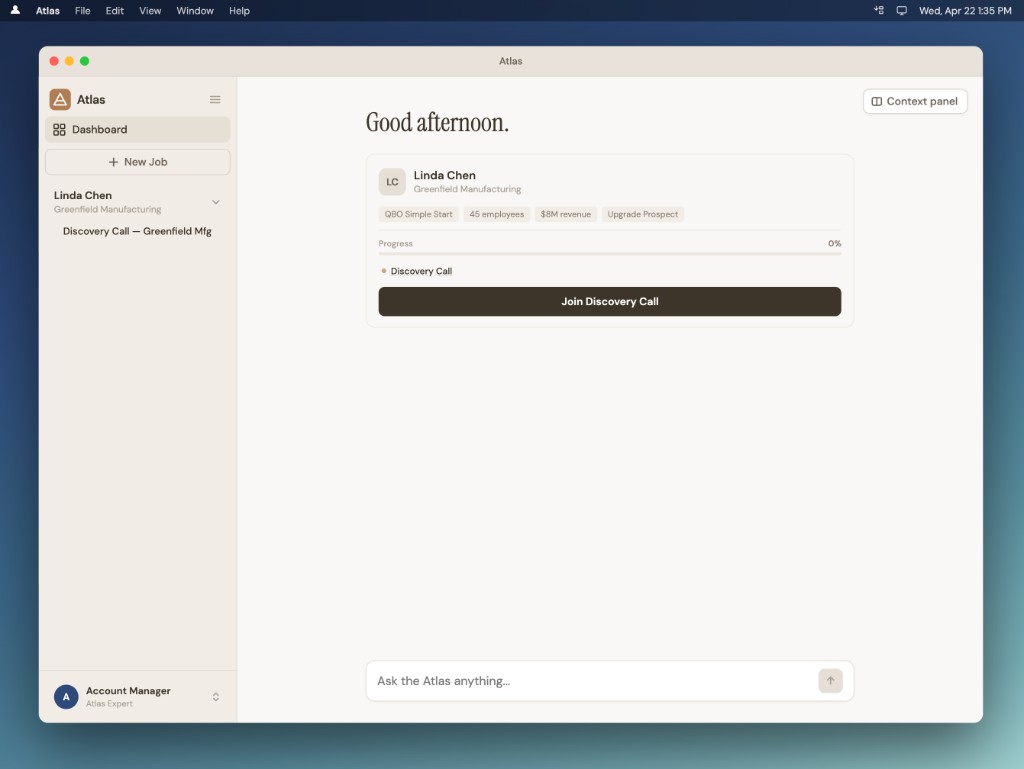The width and height of the screenshot is (1024, 769).
Task: Open the Edit menu
Action: [115, 10]
